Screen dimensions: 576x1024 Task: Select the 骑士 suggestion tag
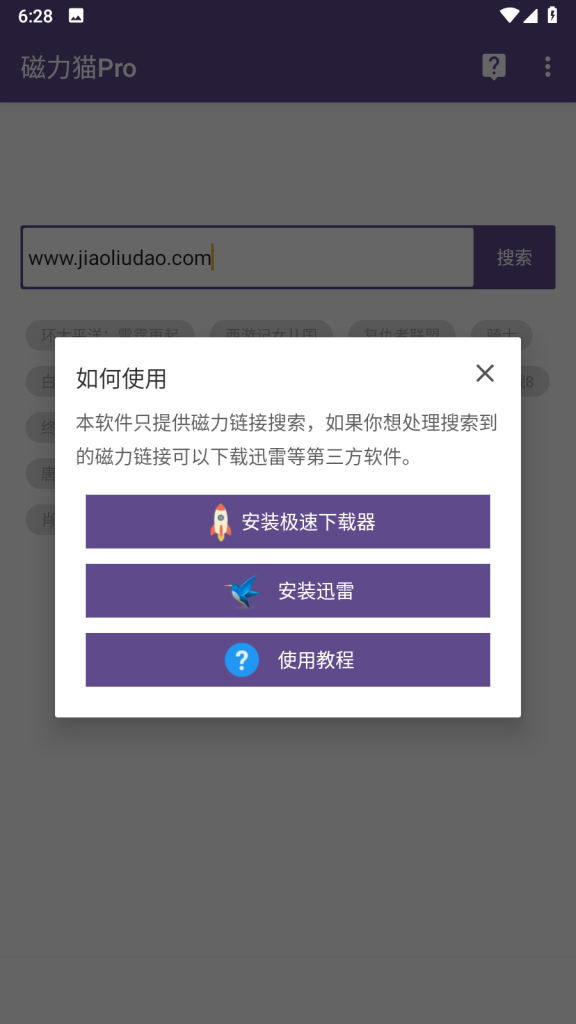(x=502, y=335)
